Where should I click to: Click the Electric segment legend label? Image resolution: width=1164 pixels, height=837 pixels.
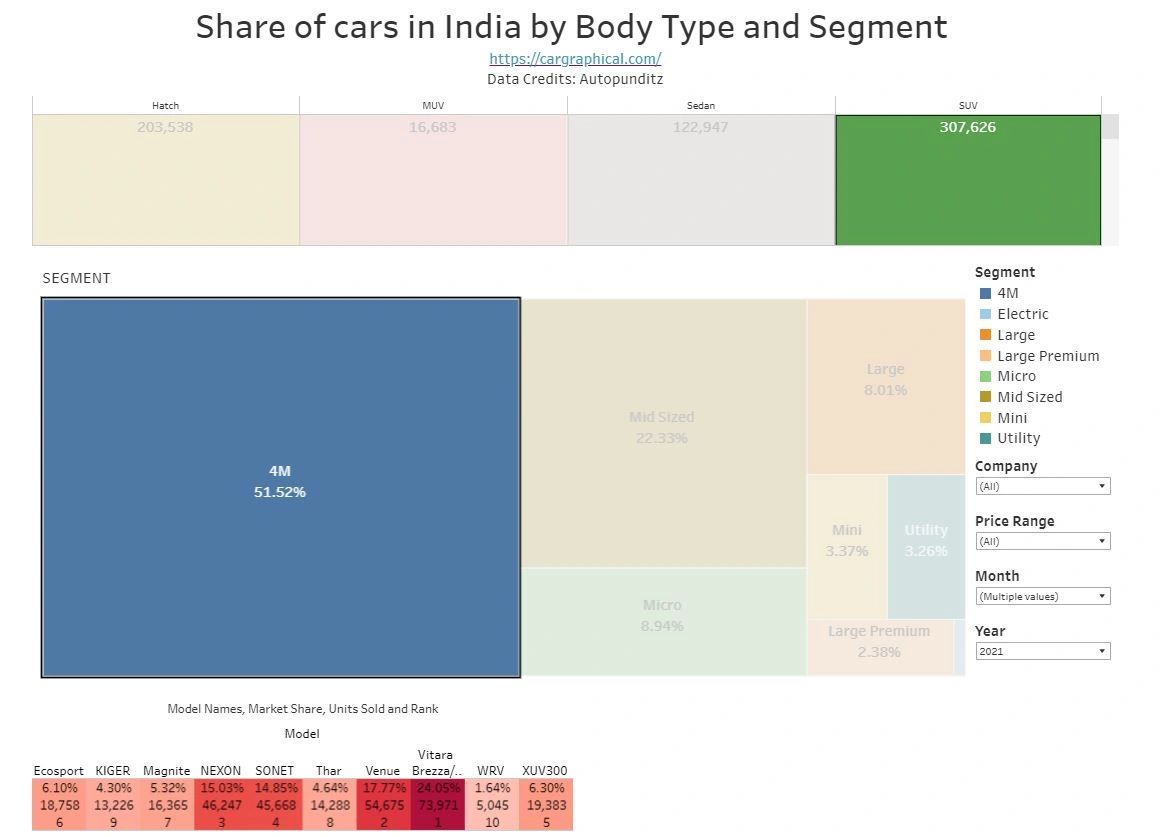(x=1023, y=314)
